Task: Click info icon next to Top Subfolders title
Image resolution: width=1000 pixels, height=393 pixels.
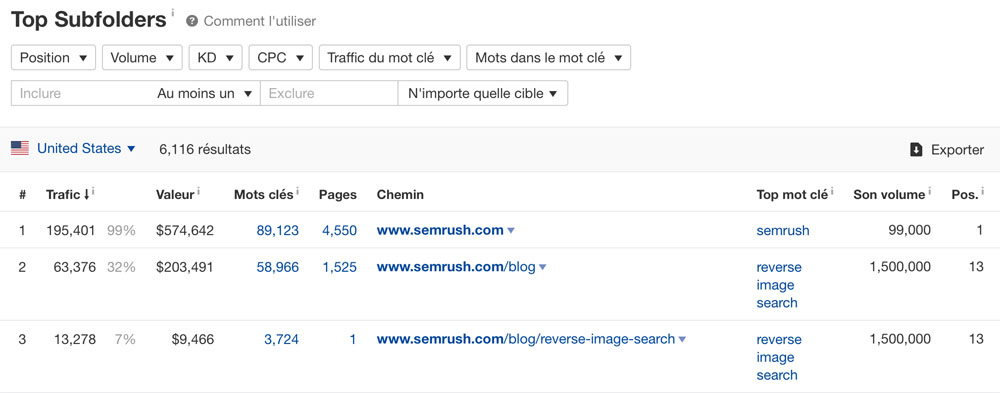Action: pos(172,12)
